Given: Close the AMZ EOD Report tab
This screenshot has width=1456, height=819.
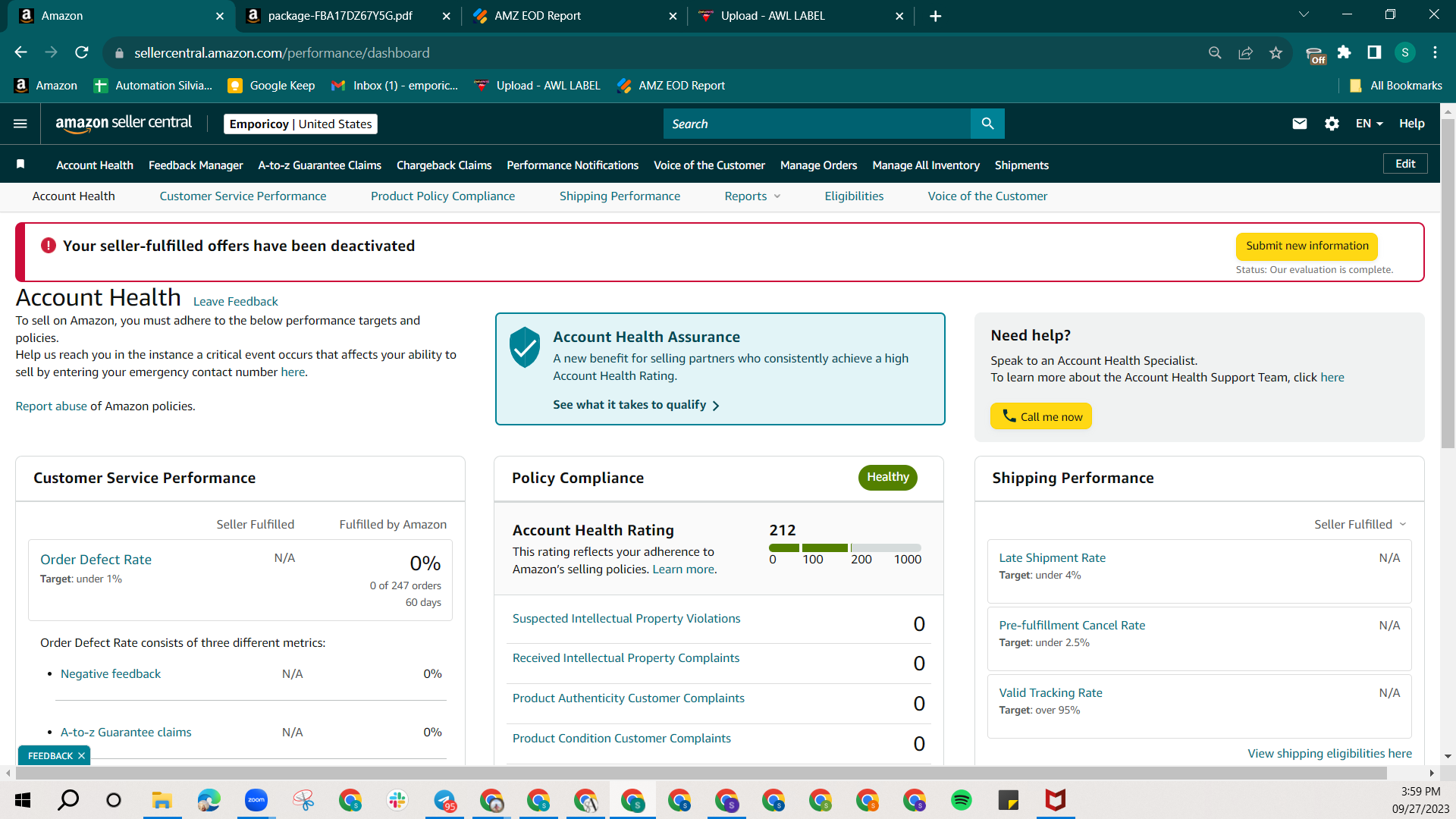Looking at the screenshot, I should tap(673, 16).
